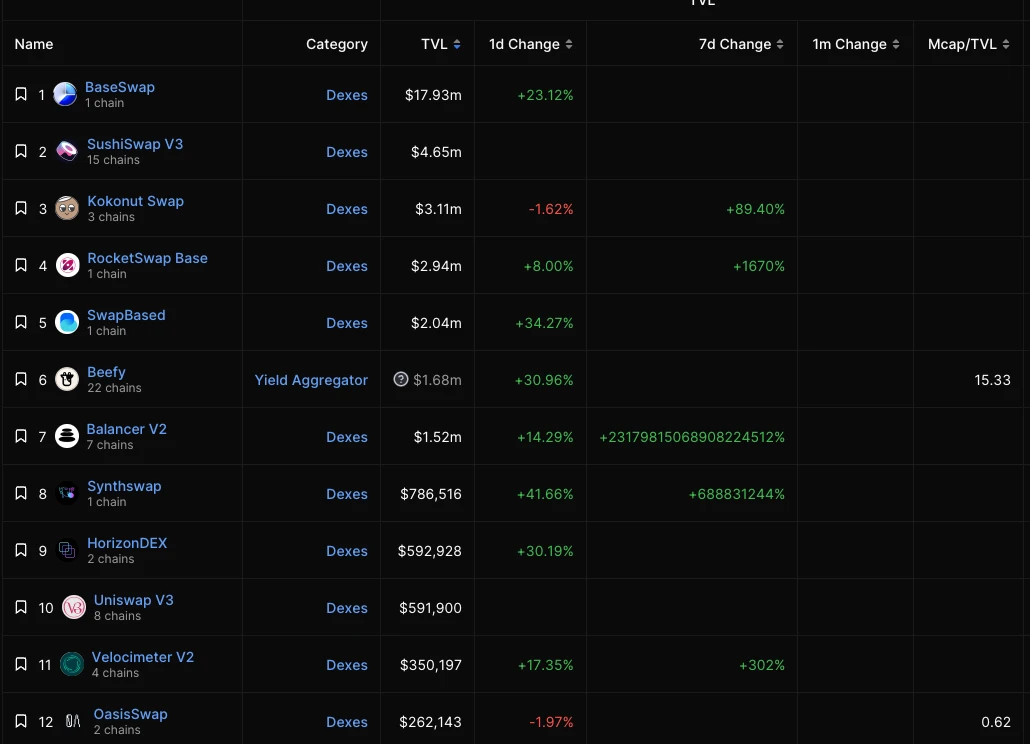Screen dimensions: 1030x744
Task: Open Yield Aggregator category link
Action: [311, 380]
